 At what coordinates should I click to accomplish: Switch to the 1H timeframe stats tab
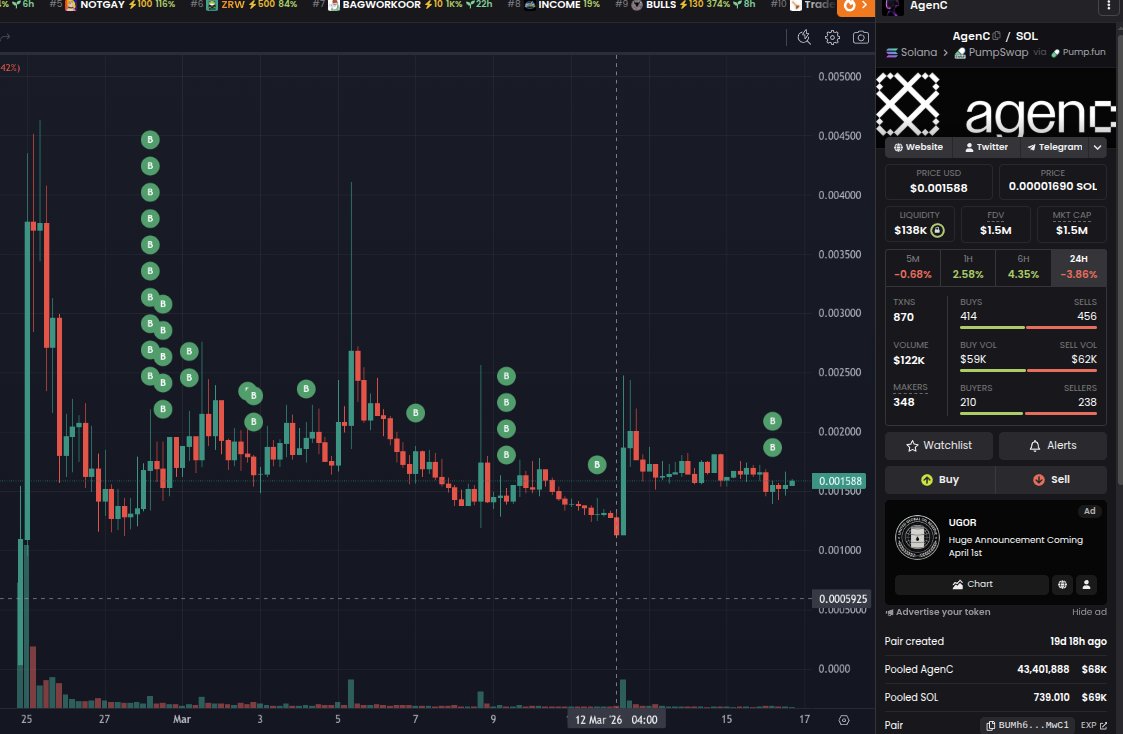(968, 267)
